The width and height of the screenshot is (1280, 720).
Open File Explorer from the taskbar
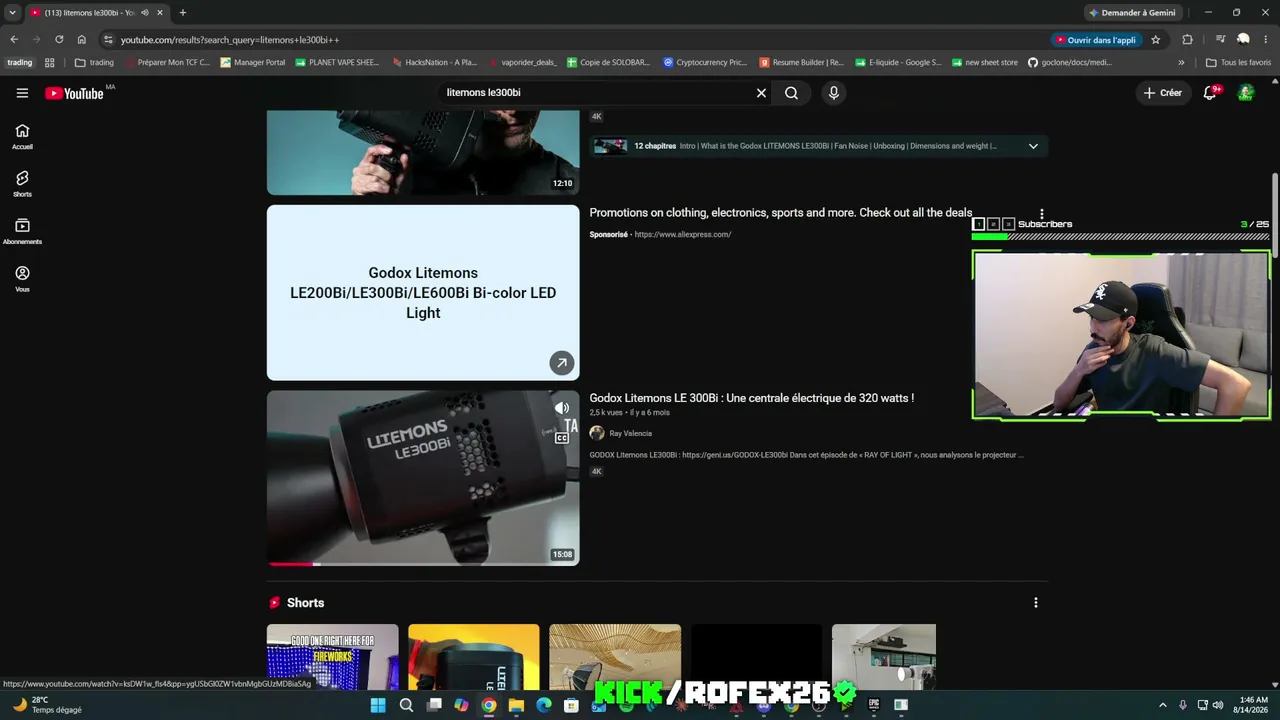pos(516,705)
